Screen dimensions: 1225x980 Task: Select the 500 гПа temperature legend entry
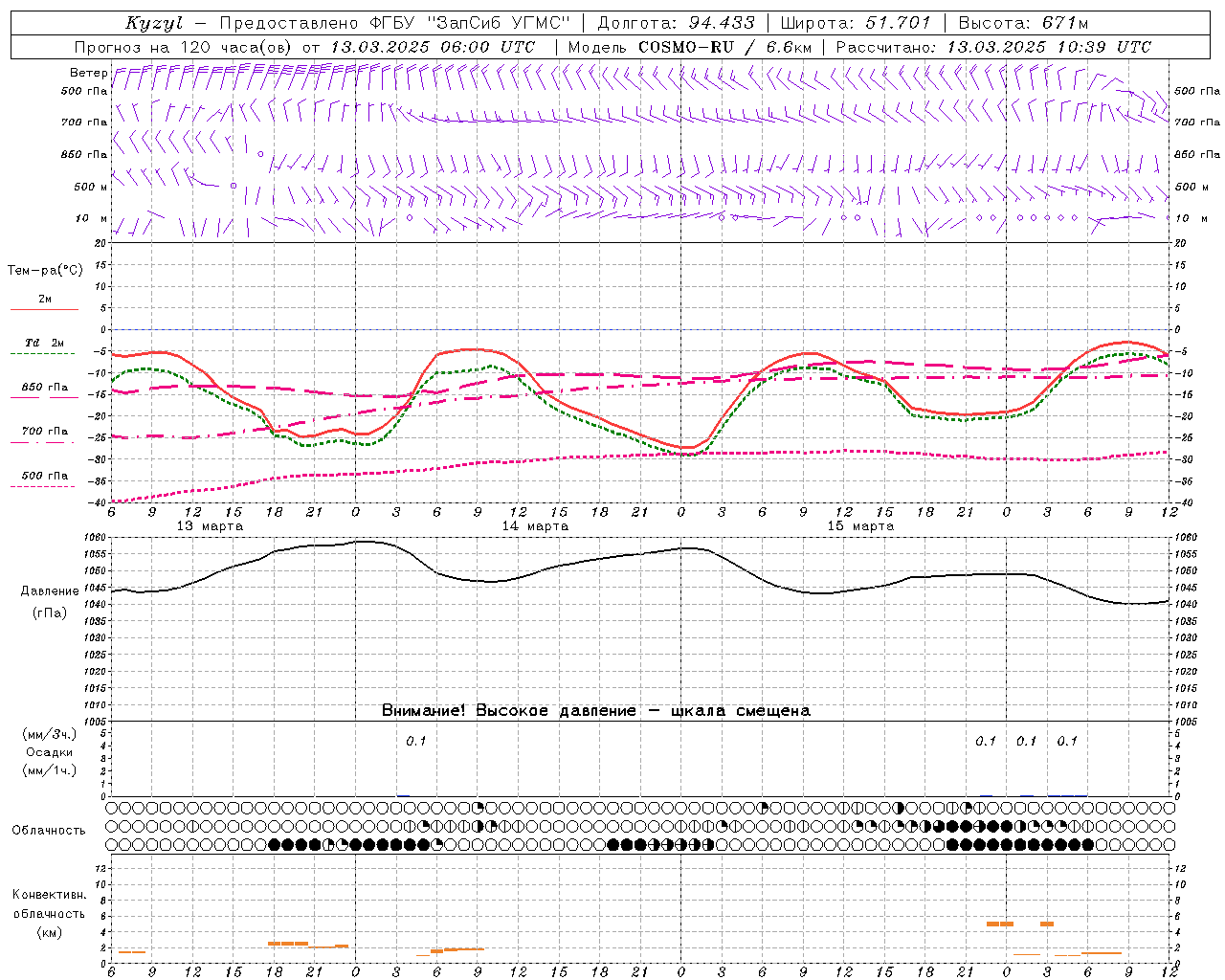[x=44, y=476]
